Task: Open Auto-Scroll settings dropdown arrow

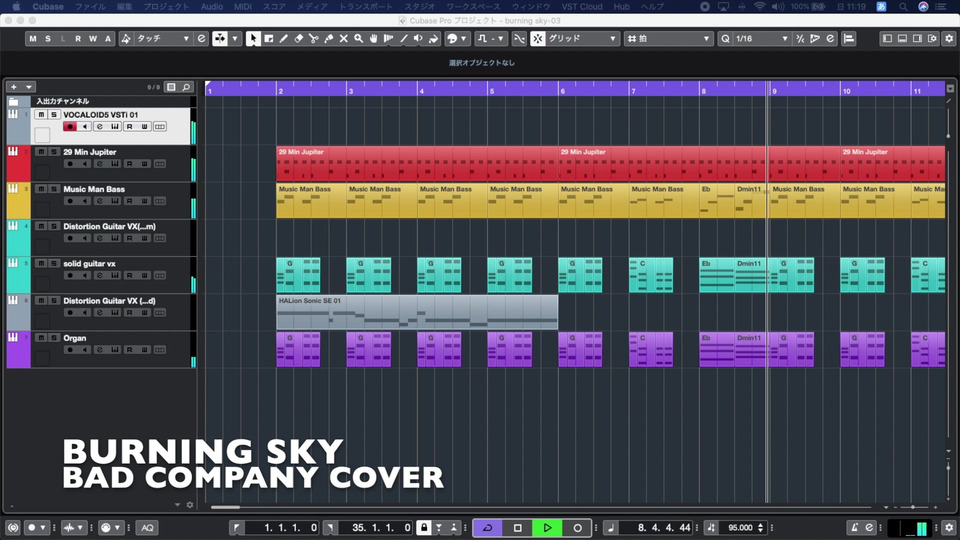Action: (234, 39)
